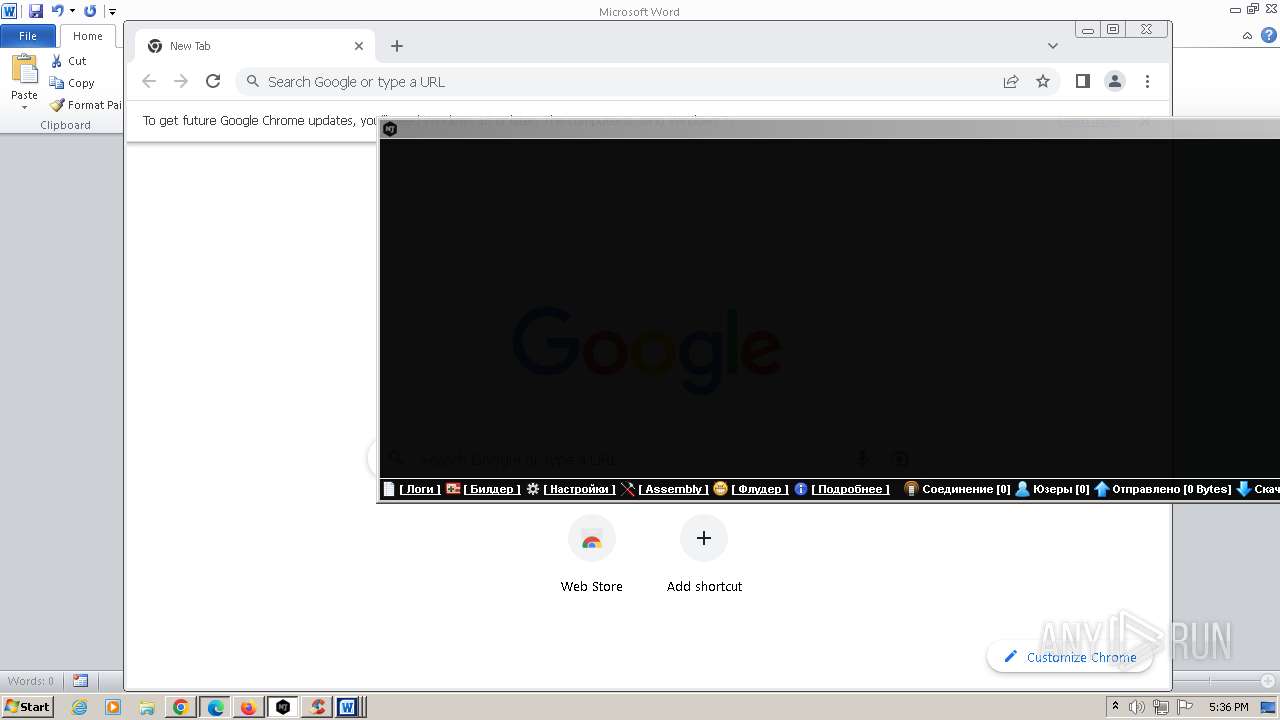Viewport: 1280px width, 720px height.
Task: Click Cut in Word clipboard group
Action: click(x=68, y=61)
